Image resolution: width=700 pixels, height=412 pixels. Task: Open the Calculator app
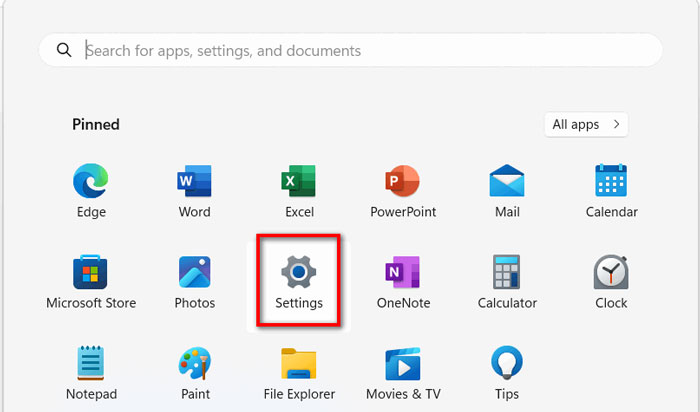507,272
